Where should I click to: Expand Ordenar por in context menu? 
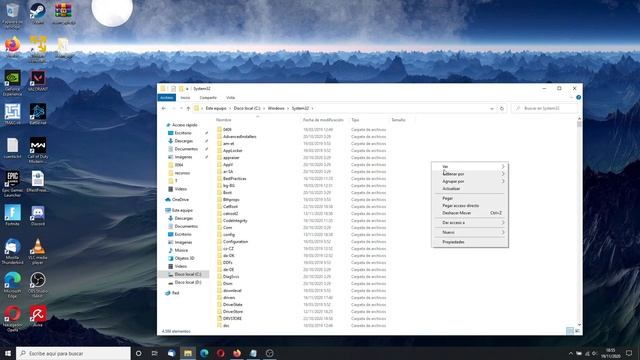coord(470,174)
